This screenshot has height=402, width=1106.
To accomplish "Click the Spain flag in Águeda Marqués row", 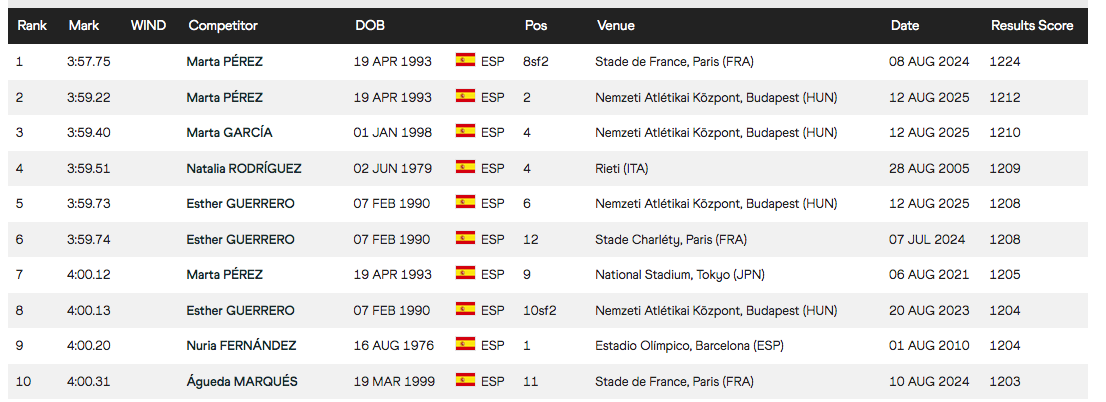I will click(x=465, y=380).
